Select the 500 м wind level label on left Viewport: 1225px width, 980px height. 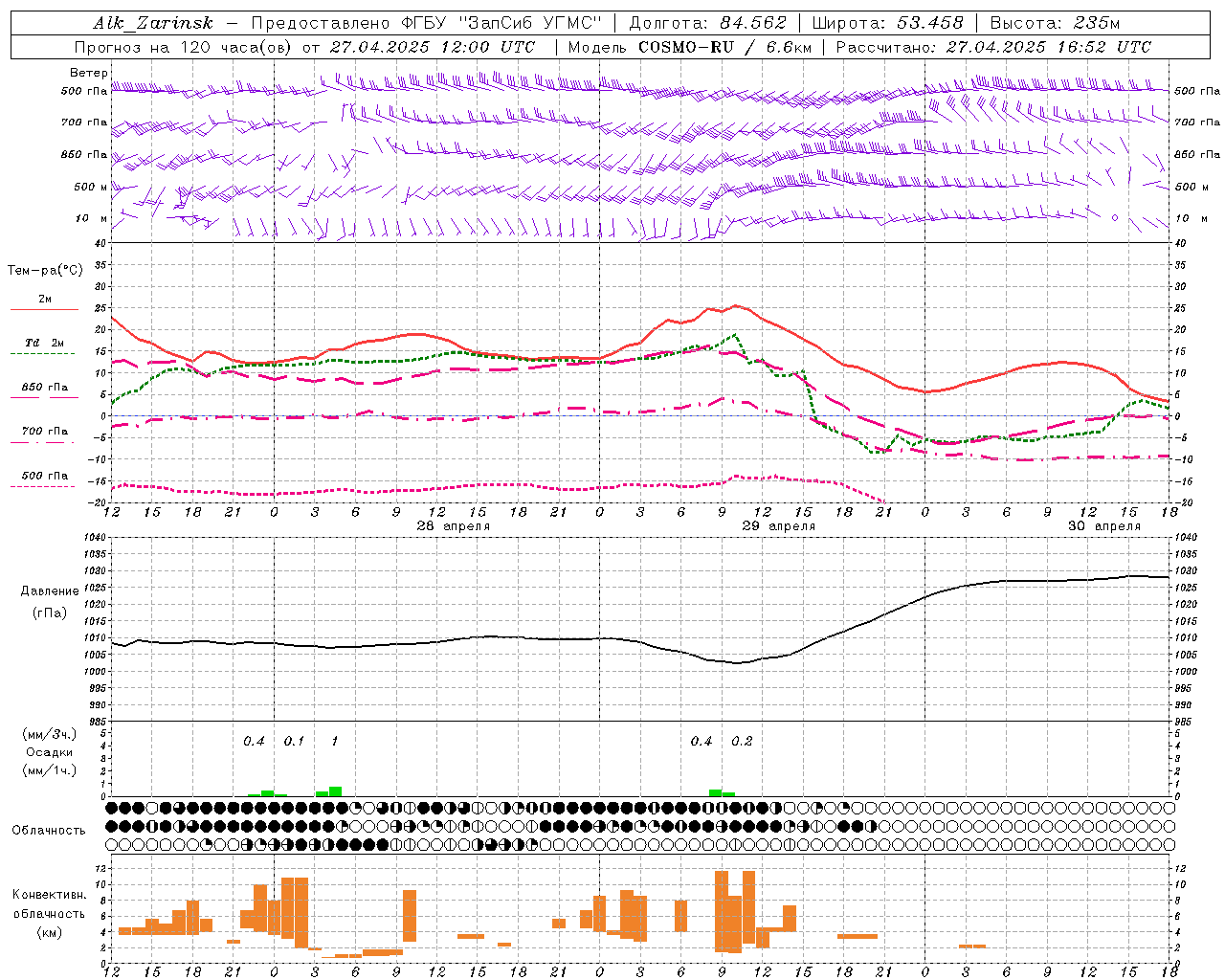tap(91, 187)
